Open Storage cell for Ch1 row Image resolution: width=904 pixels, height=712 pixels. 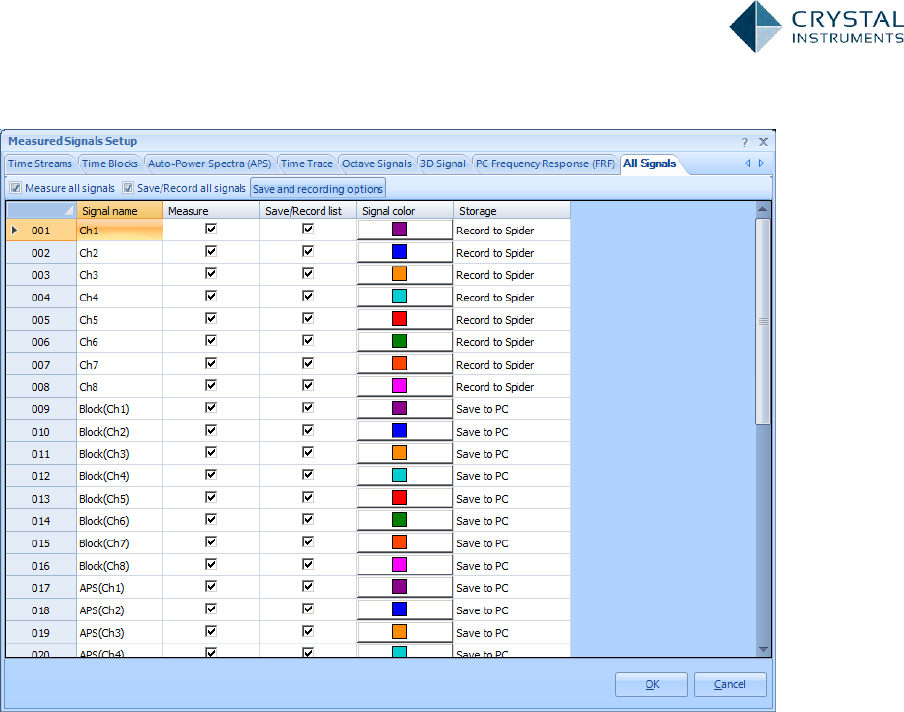click(511, 230)
